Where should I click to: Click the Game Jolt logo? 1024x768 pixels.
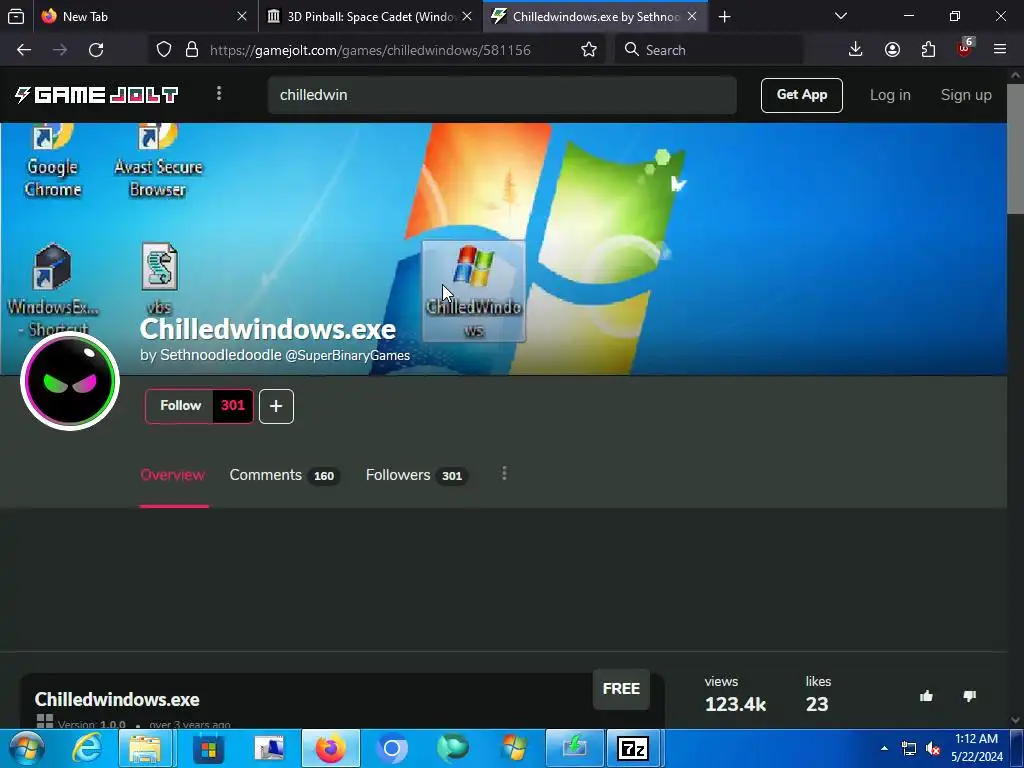[97, 95]
